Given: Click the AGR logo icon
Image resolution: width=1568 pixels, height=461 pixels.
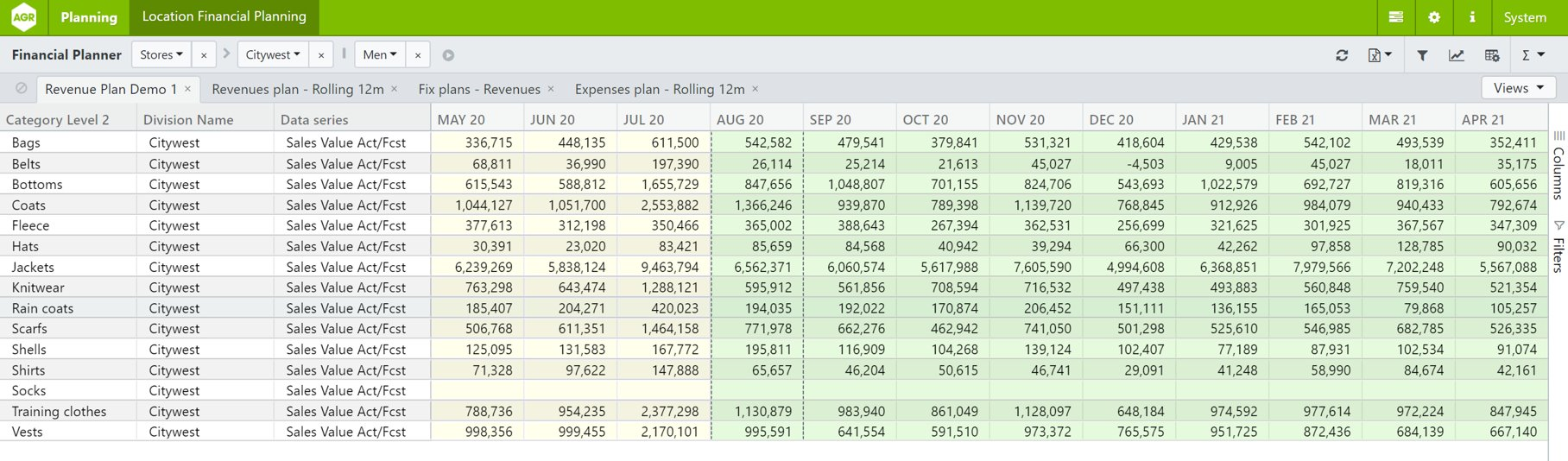Looking at the screenshot, I should pyautogui.click(x=24, y=17).
